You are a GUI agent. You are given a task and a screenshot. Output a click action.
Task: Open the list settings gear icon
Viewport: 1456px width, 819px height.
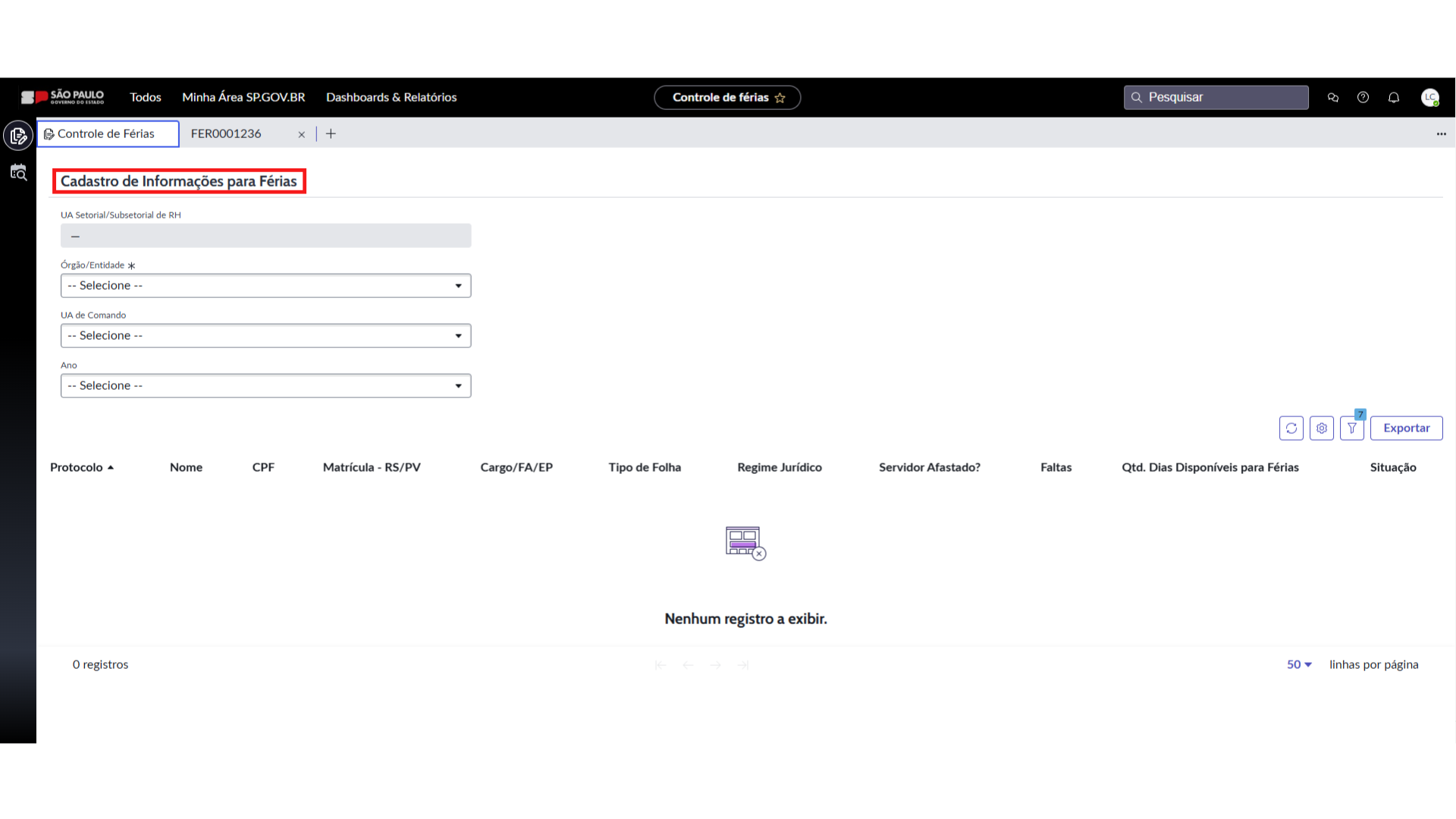(1321, 428)
